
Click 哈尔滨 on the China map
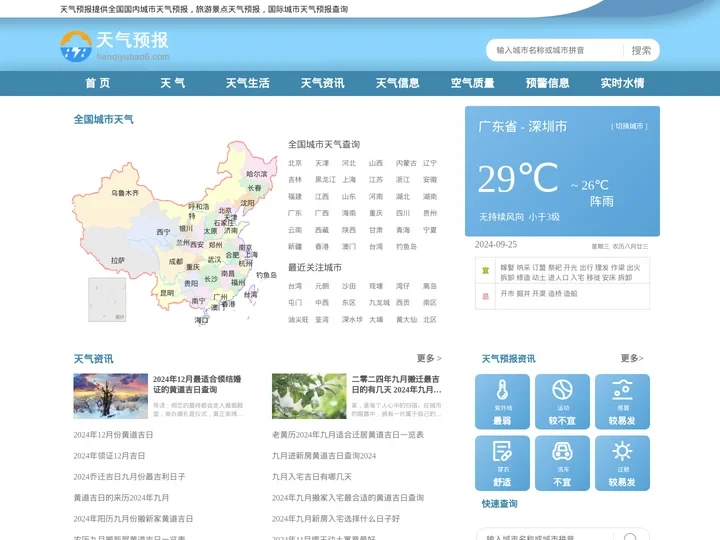coord(257,174)
